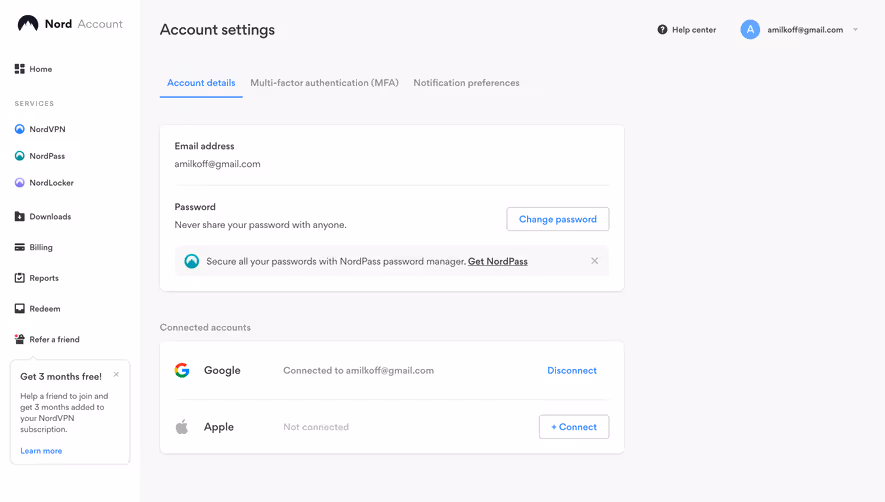885x502 pixels.
Task: Click the SERVICES sidebar label
Action: coord(34,103)
